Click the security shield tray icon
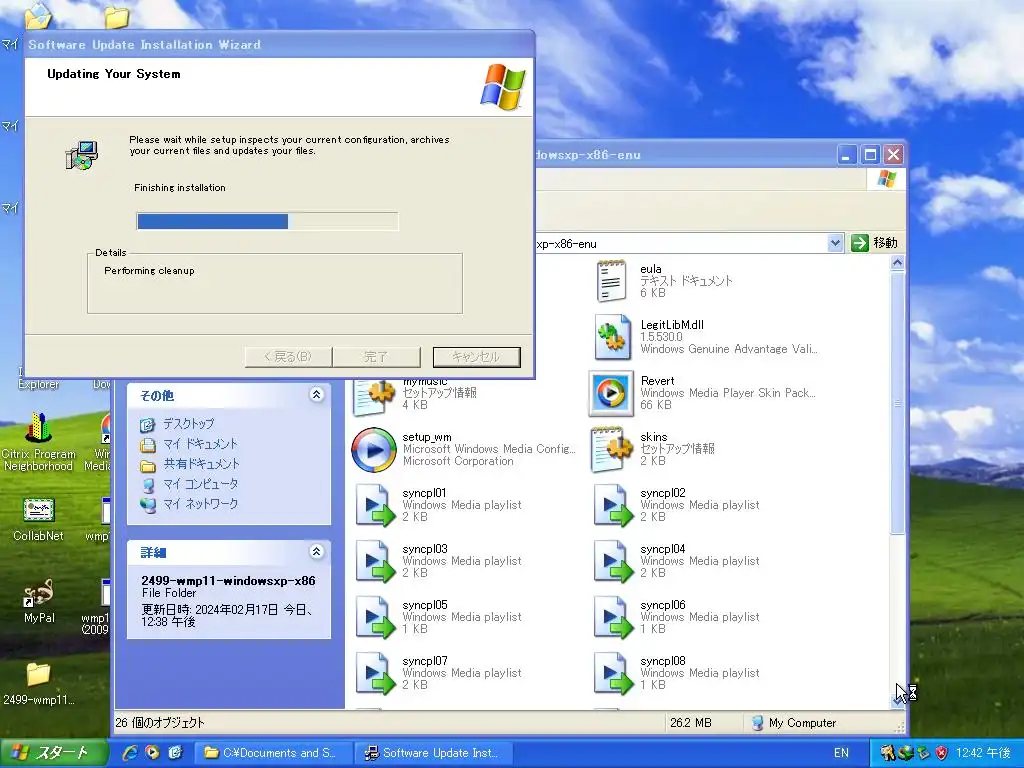The height and width of the screenshot is (768, 1024). point(941,752)
